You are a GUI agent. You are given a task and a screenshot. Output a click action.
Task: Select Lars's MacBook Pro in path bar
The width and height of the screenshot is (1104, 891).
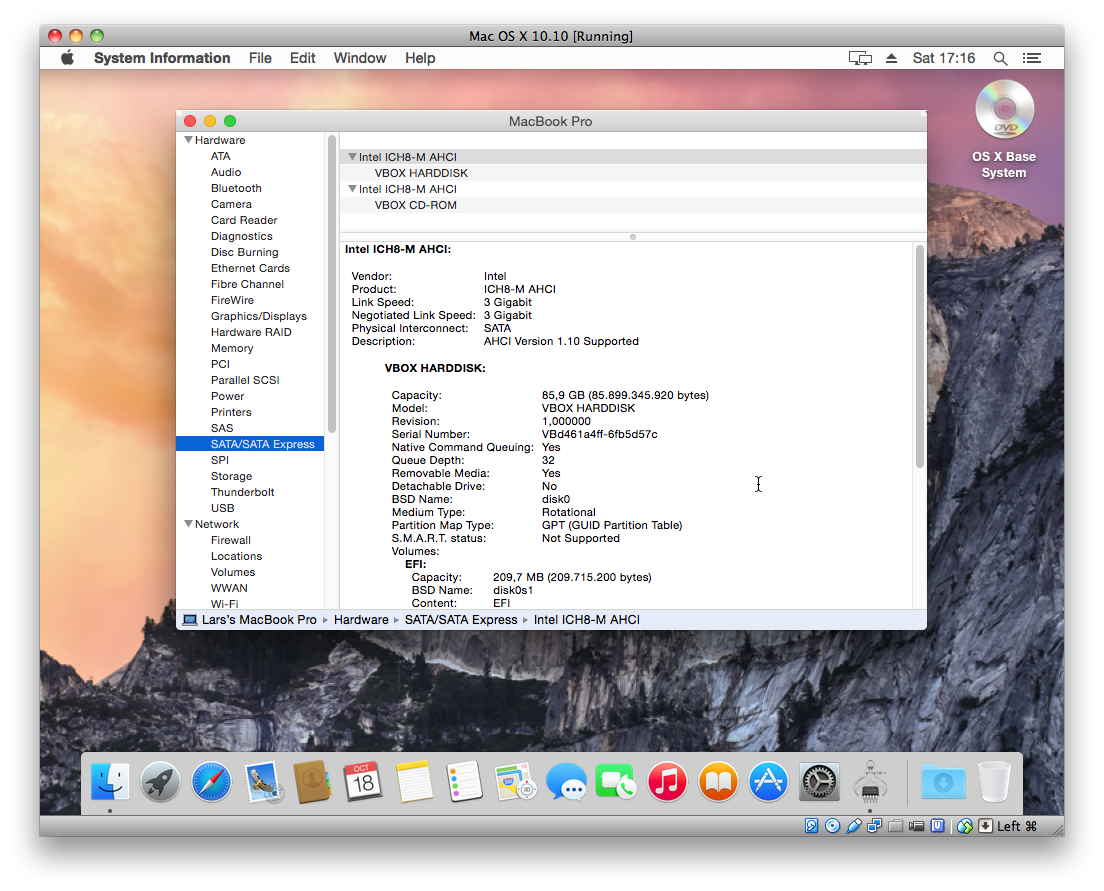[250, 620]
